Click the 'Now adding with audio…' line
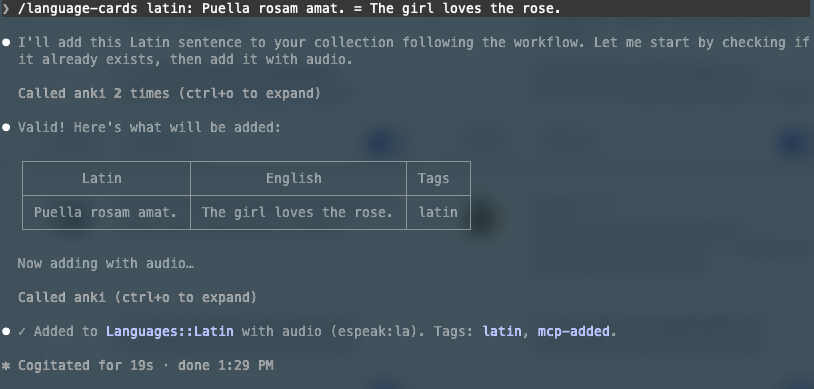The height and width of the screenshot is (389, 814). click(106, 263)
